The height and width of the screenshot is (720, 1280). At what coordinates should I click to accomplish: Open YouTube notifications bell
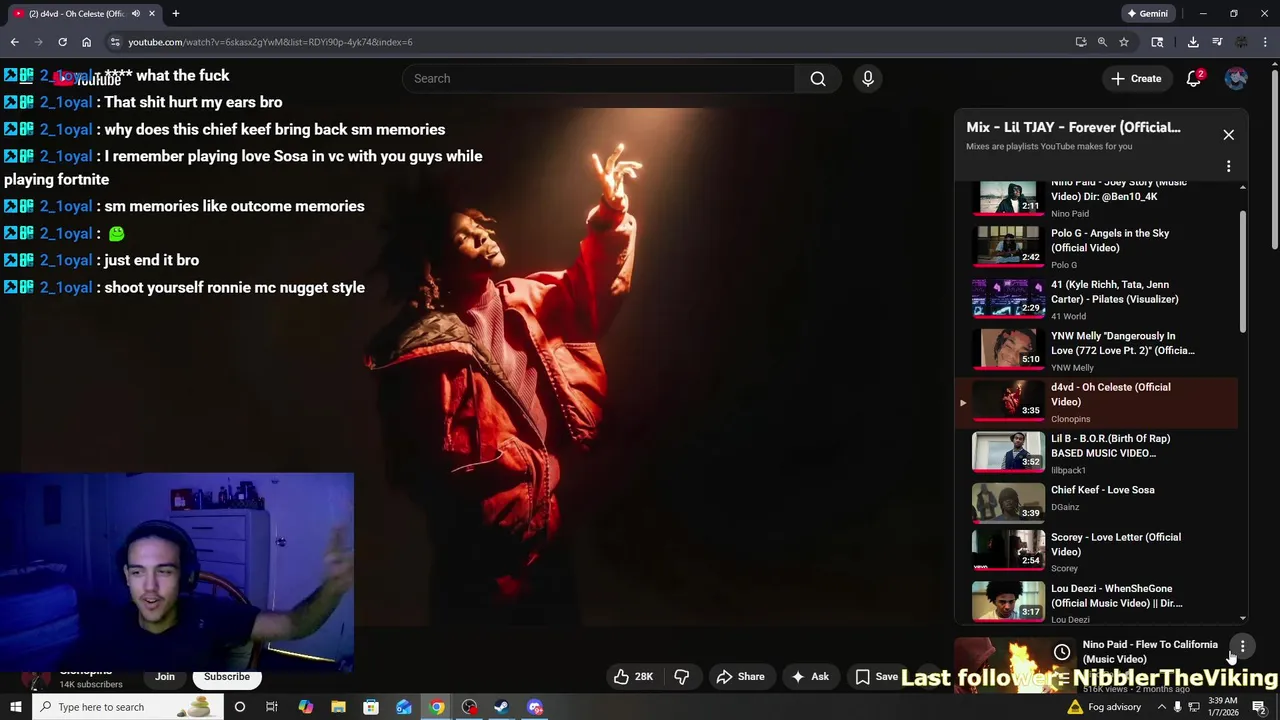[x=1194, y=79]
